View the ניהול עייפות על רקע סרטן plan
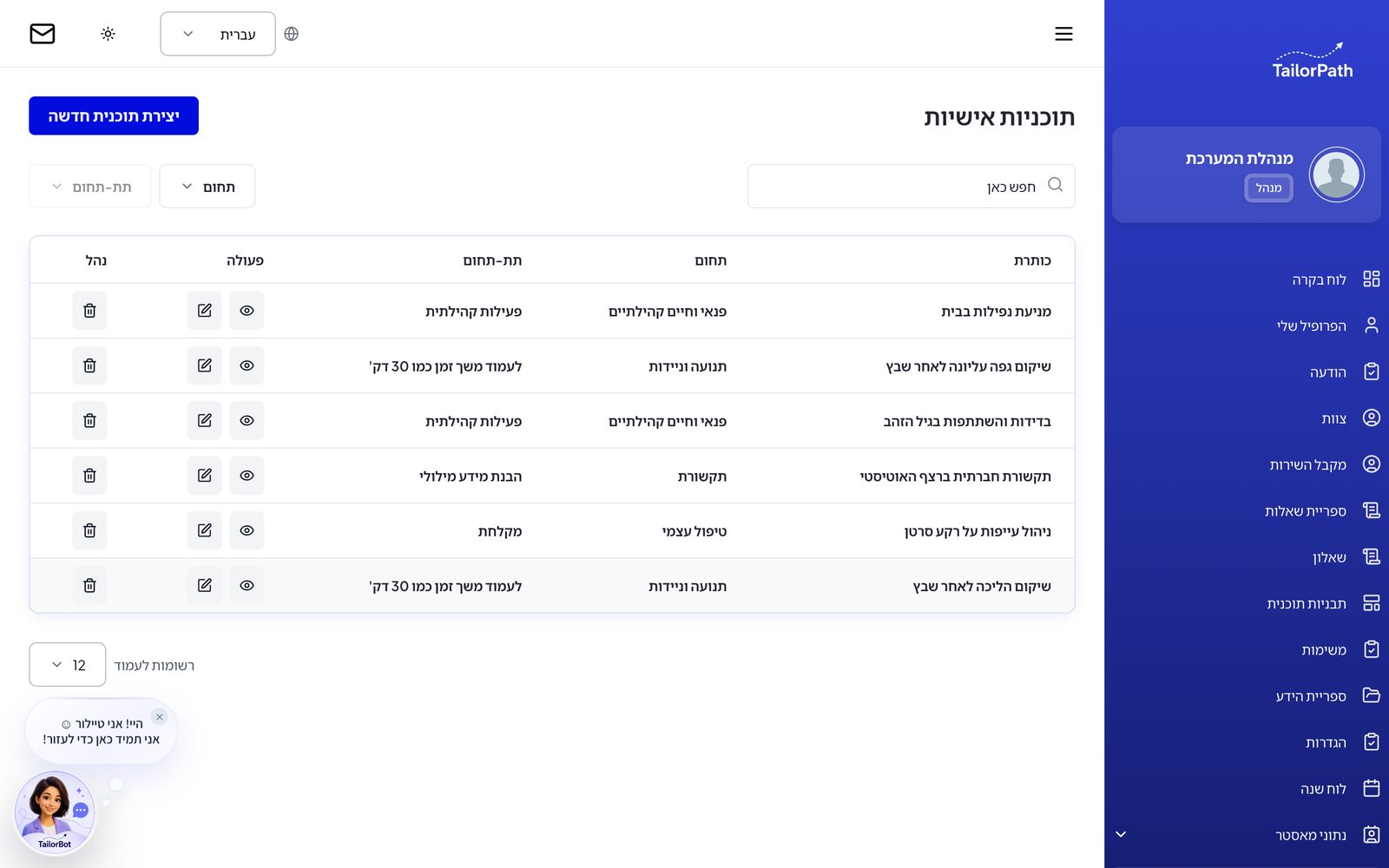 pos(247,530)
